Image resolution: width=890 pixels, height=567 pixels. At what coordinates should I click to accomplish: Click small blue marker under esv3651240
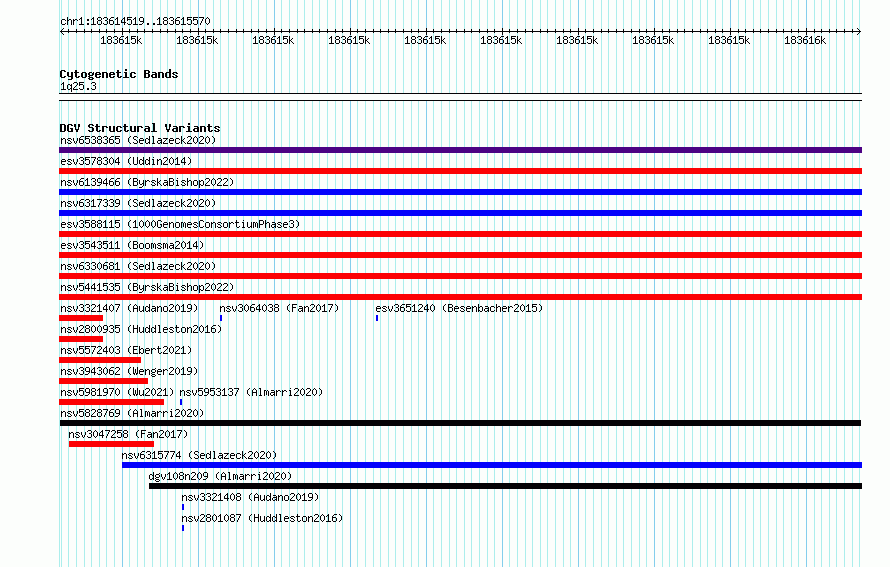tap(377, 318)
